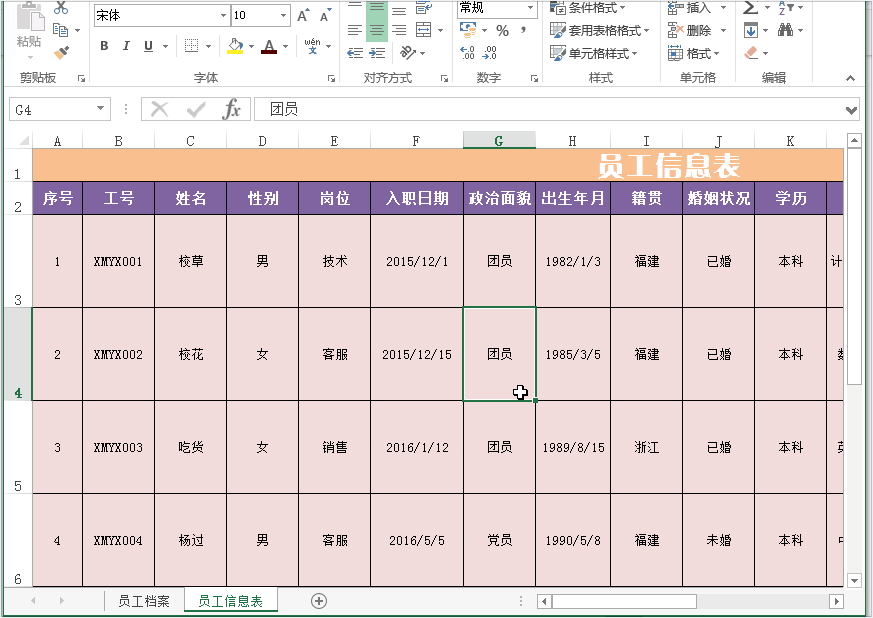Collapse the ribbon
This screenshot has height=618, width=873.
coord(850,78)
